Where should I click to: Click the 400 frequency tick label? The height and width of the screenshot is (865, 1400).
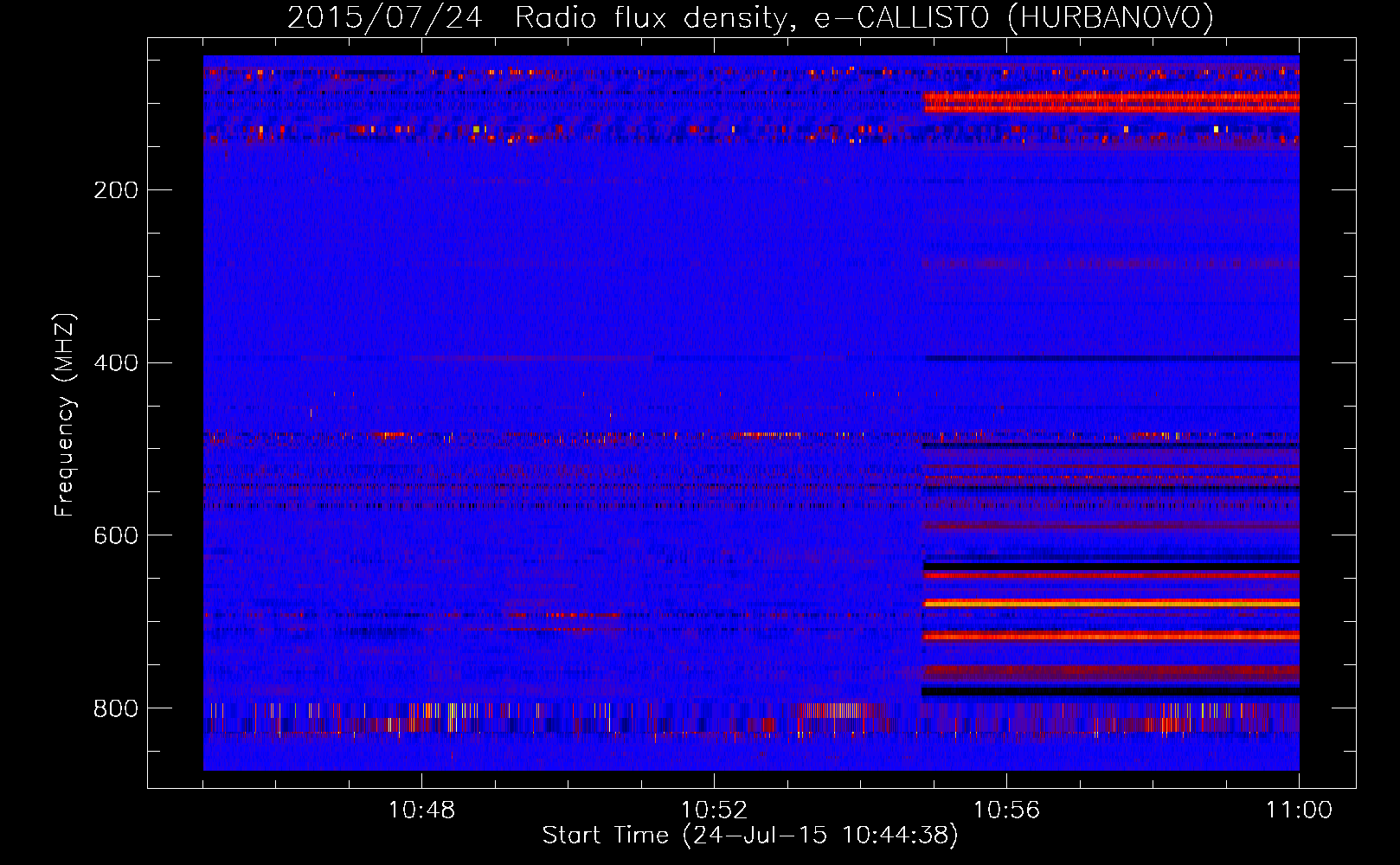(x=116, y=362)
